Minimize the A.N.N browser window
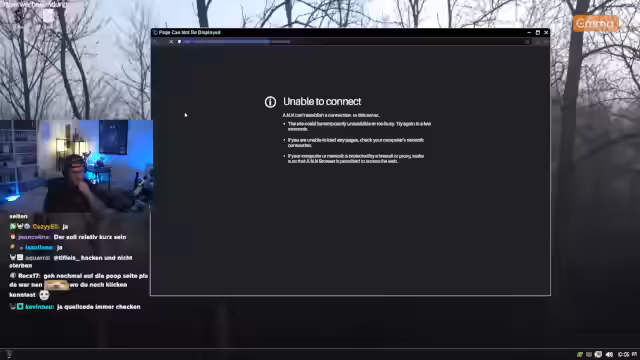The width and height of the screenshot is (640, 360). 529,32
